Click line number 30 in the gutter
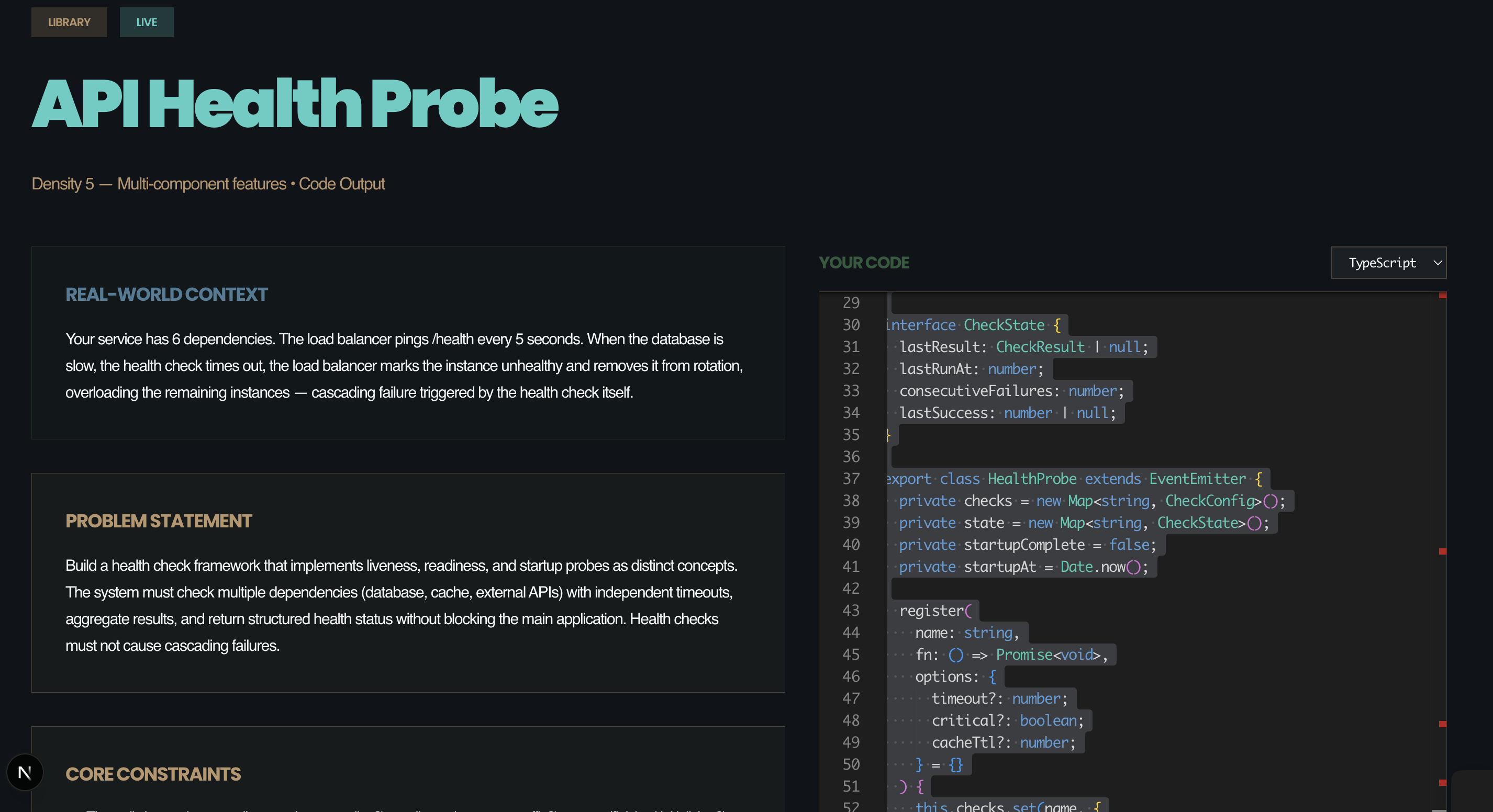 click(850, 325)
